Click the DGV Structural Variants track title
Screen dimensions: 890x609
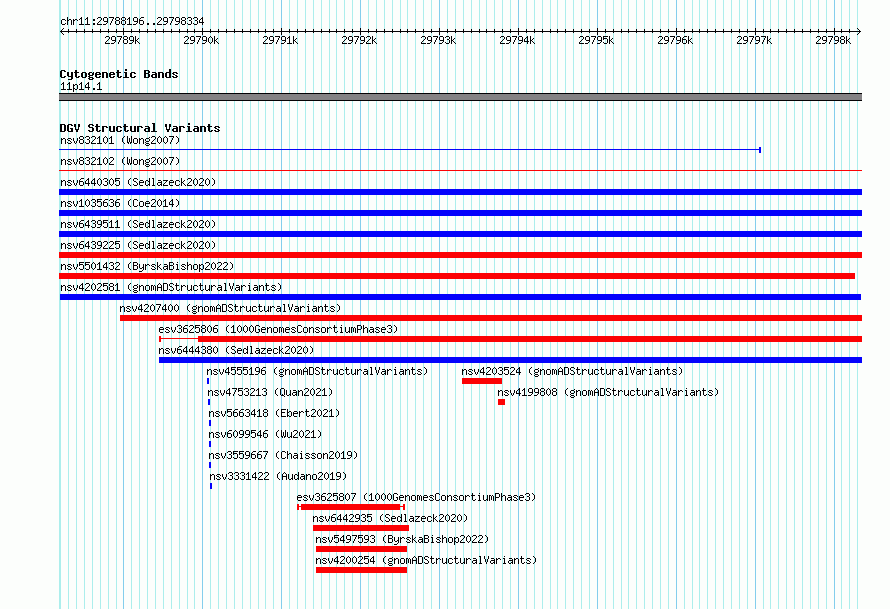tap(140, 128)
